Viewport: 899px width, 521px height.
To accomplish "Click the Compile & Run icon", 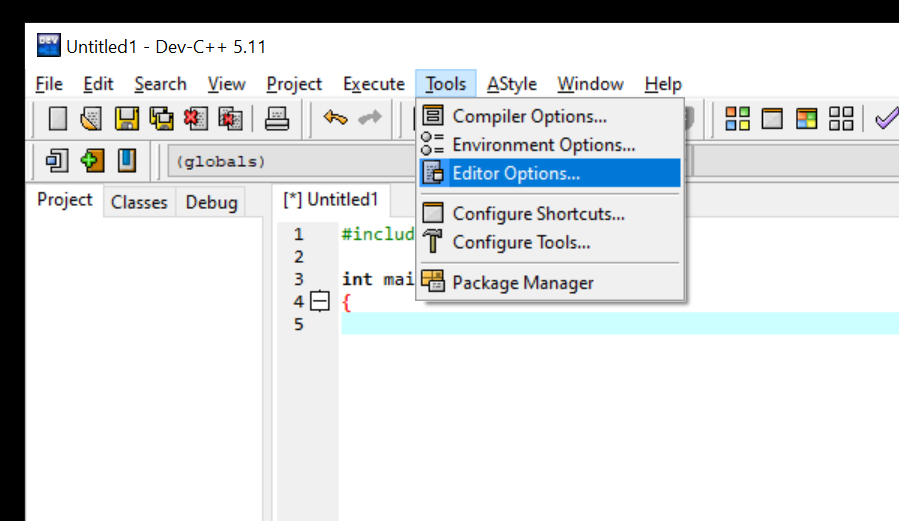I will click(x=806, y=119).
